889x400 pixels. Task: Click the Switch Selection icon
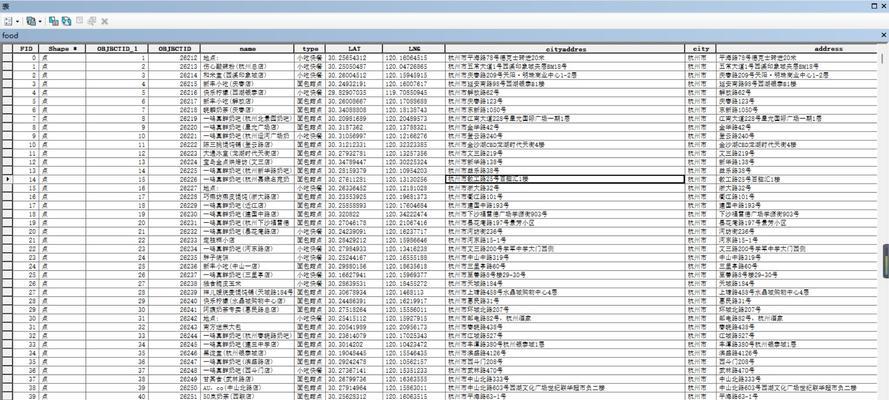pyautogui.click(x=66, y=21)
